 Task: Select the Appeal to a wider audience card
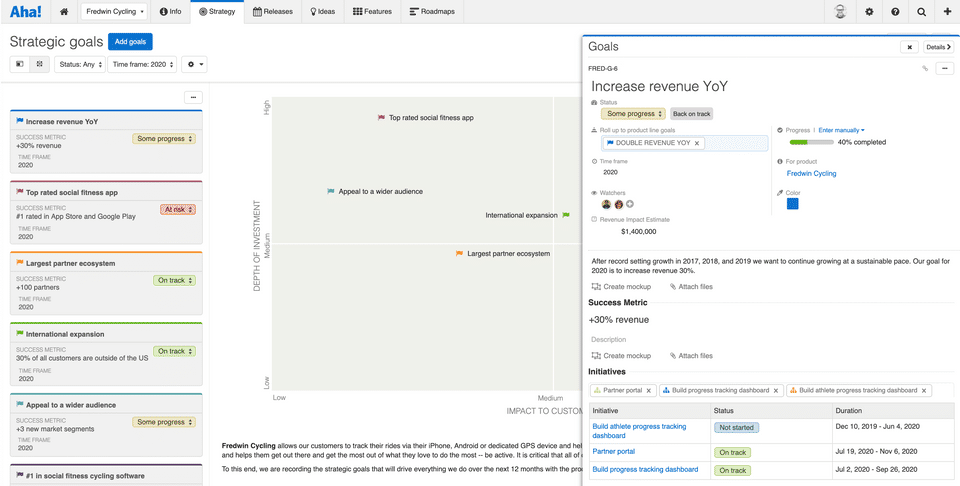point(106,425)
